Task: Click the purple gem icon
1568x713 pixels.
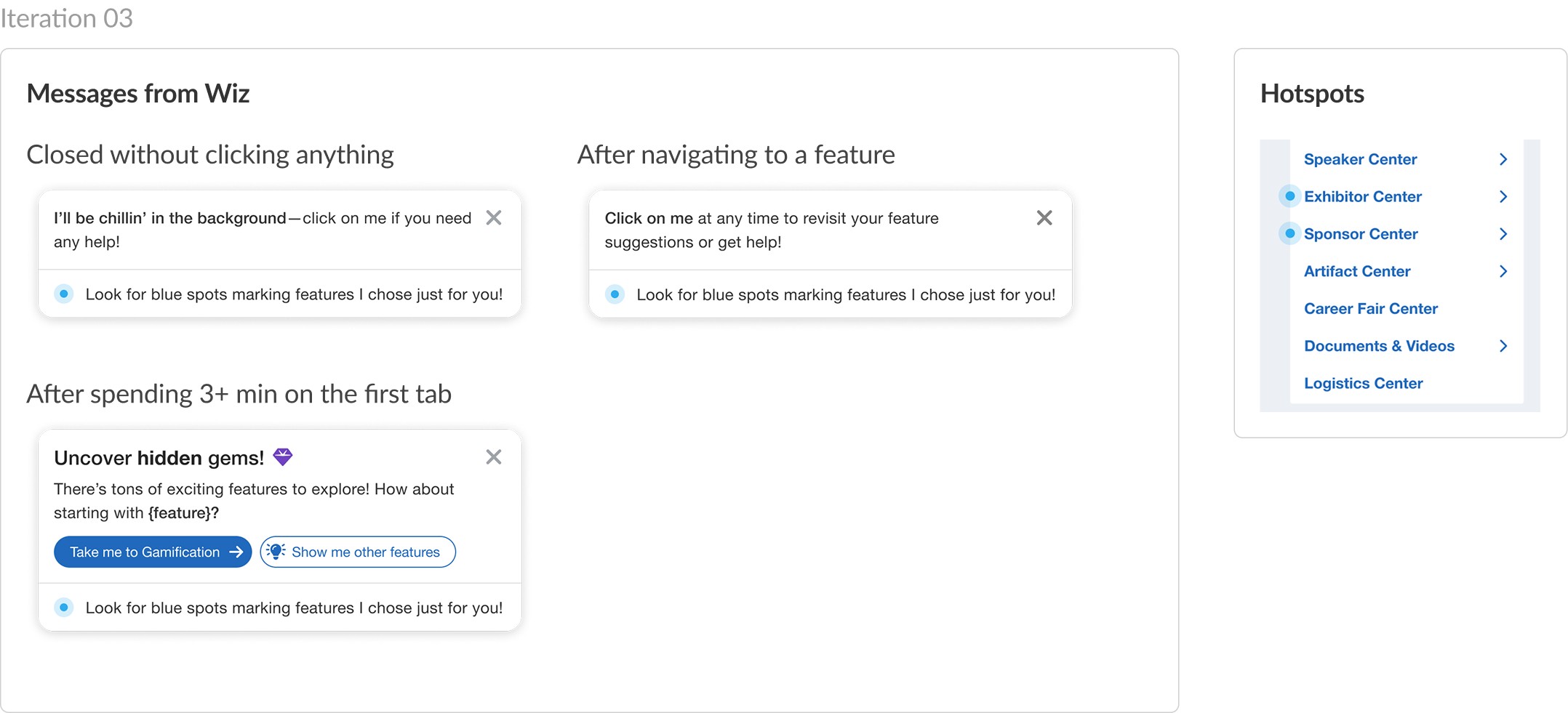Action: pos(282,457)
